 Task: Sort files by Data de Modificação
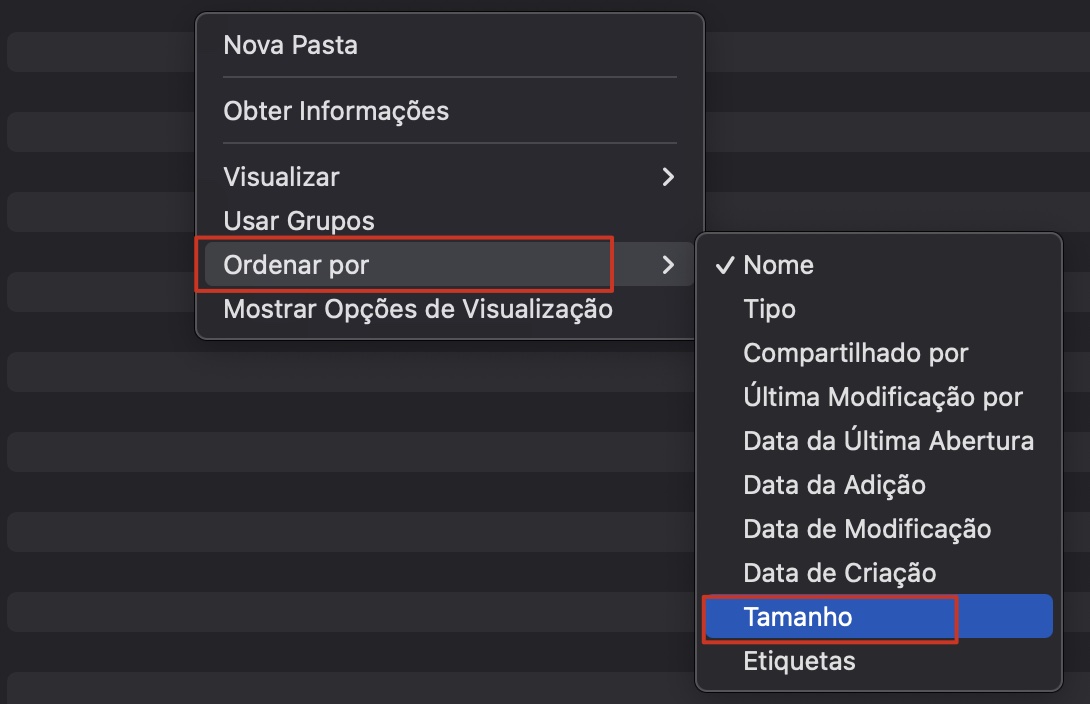coord(865,529)
